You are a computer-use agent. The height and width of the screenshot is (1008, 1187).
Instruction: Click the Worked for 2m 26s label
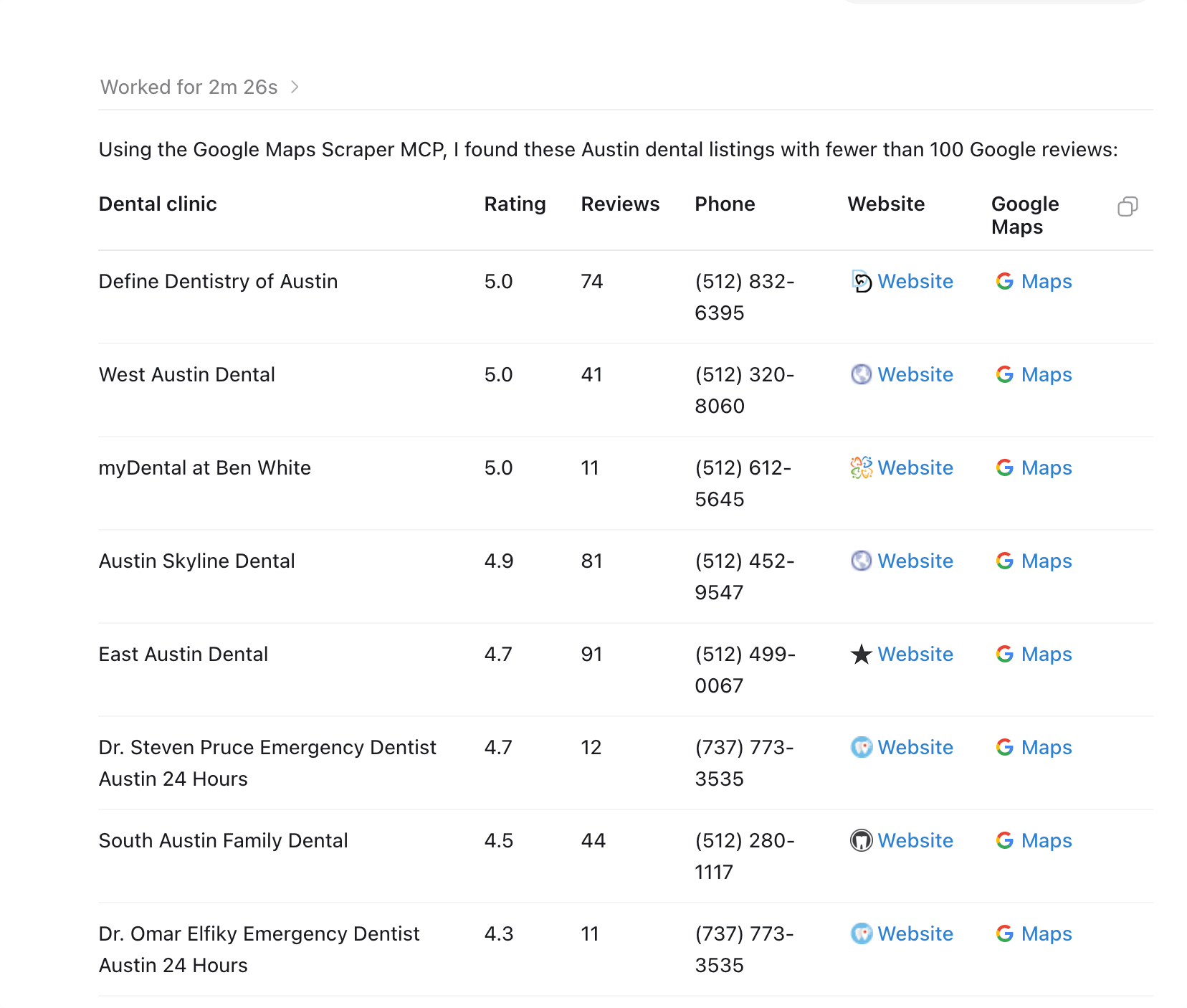coord(189,87)
